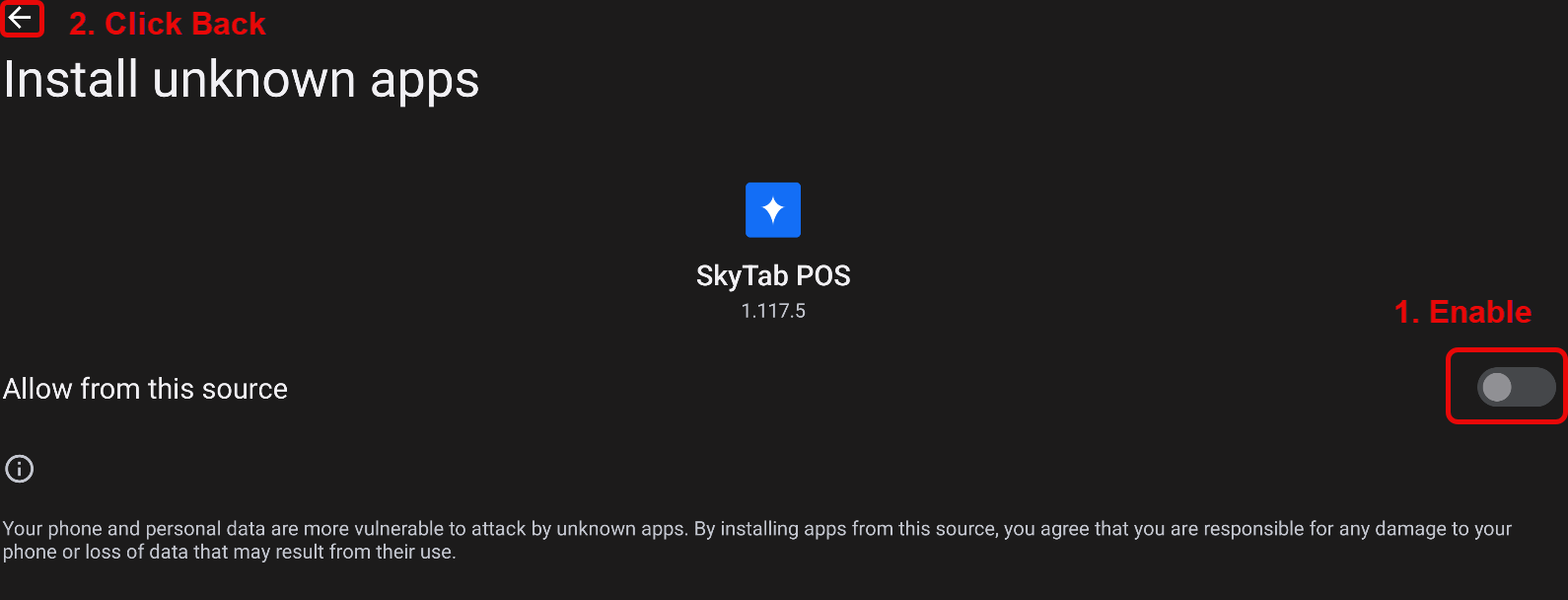Click the white star inside the app icon
Image resolution: width=1568 pixels, height=600 pixels.
point(773,209)
